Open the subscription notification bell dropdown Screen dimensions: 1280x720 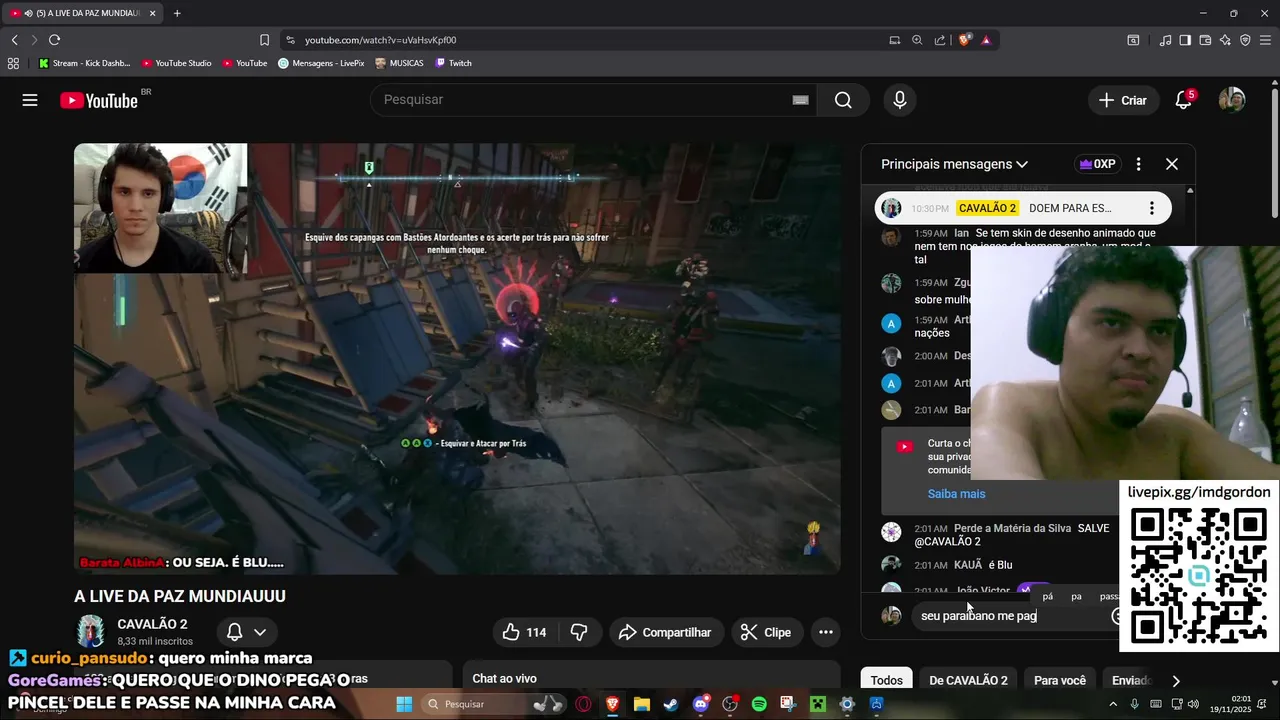246,632
